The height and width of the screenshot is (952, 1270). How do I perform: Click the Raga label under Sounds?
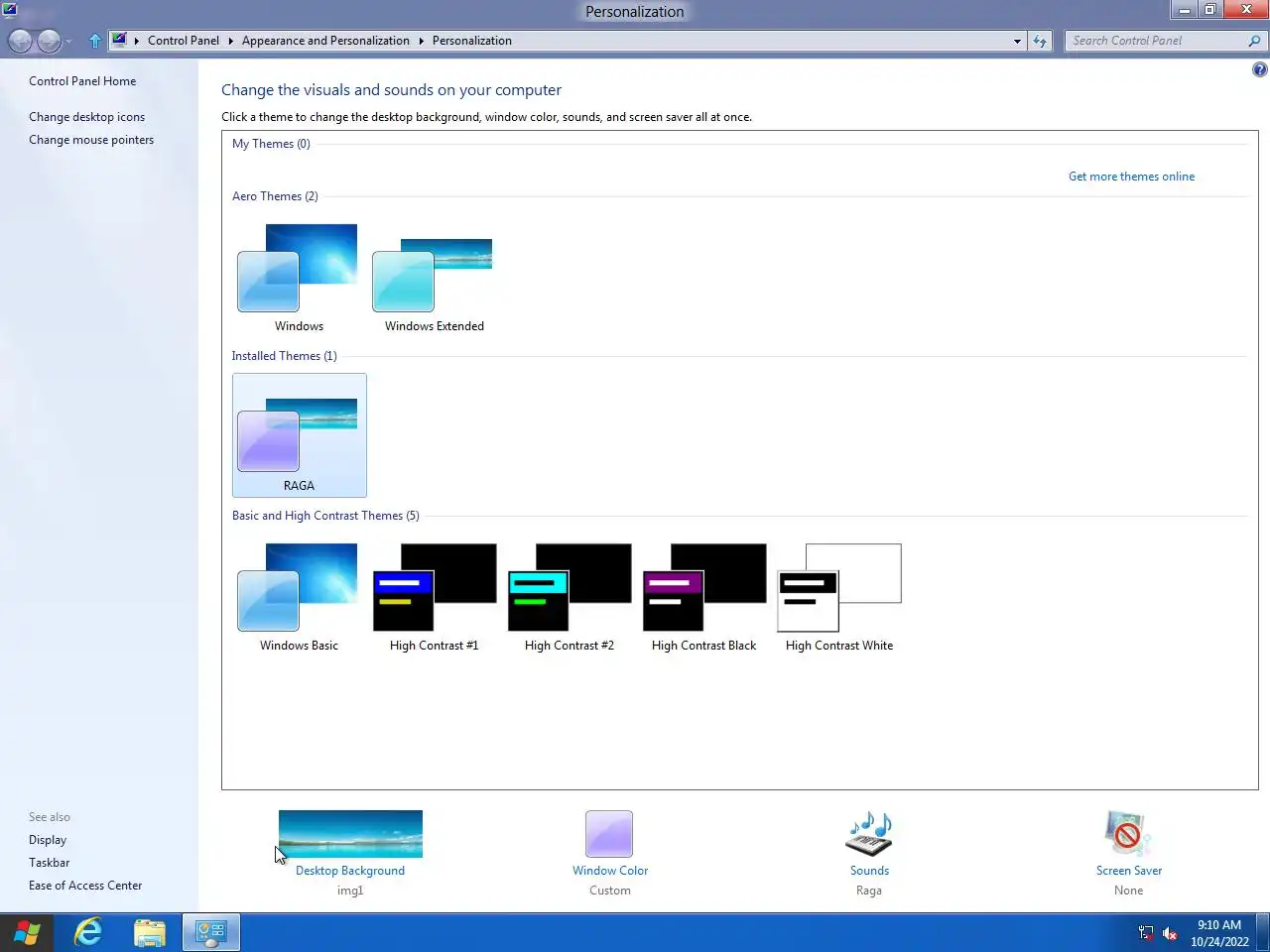[x=869, y=891]
